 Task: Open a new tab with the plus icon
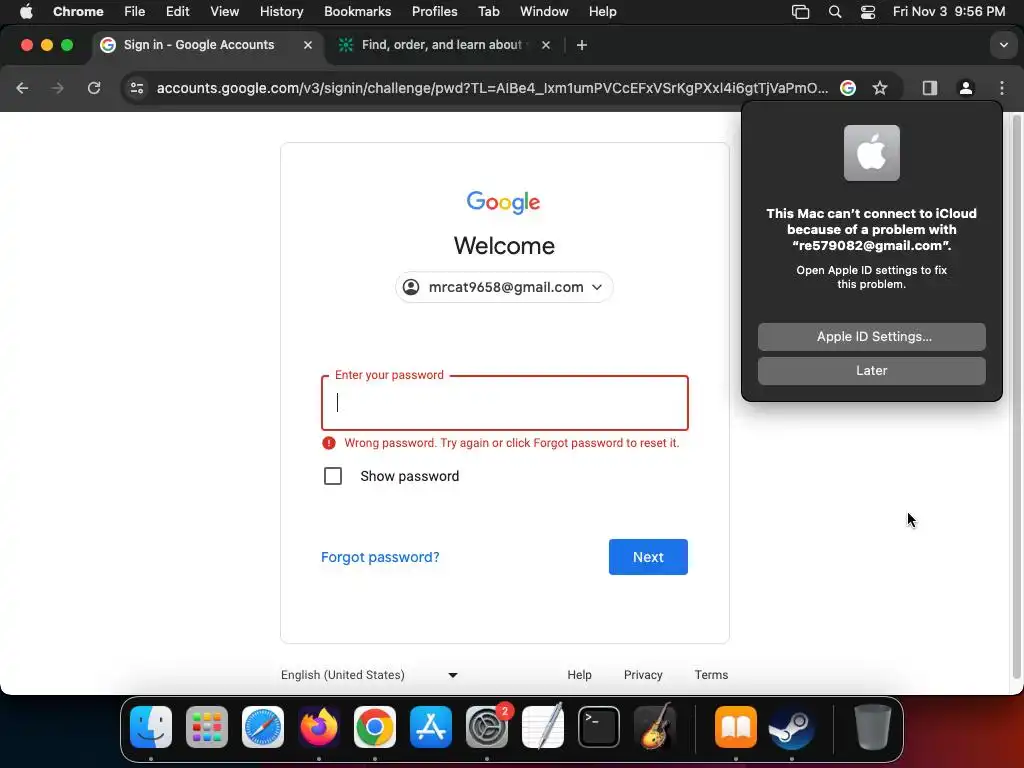click(581, 45)
